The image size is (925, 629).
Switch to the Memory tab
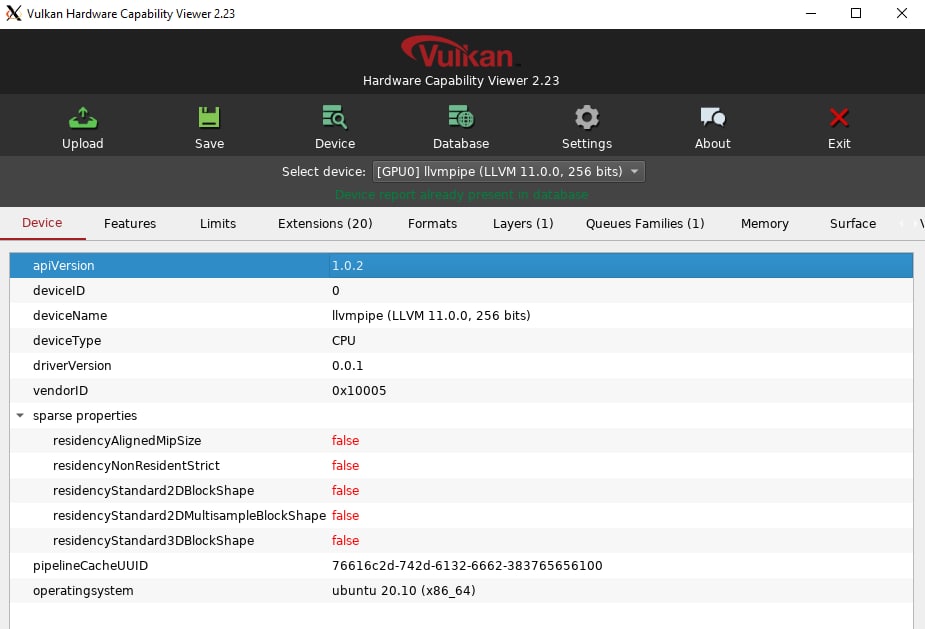pyautogui.click(x=765, y=224)
